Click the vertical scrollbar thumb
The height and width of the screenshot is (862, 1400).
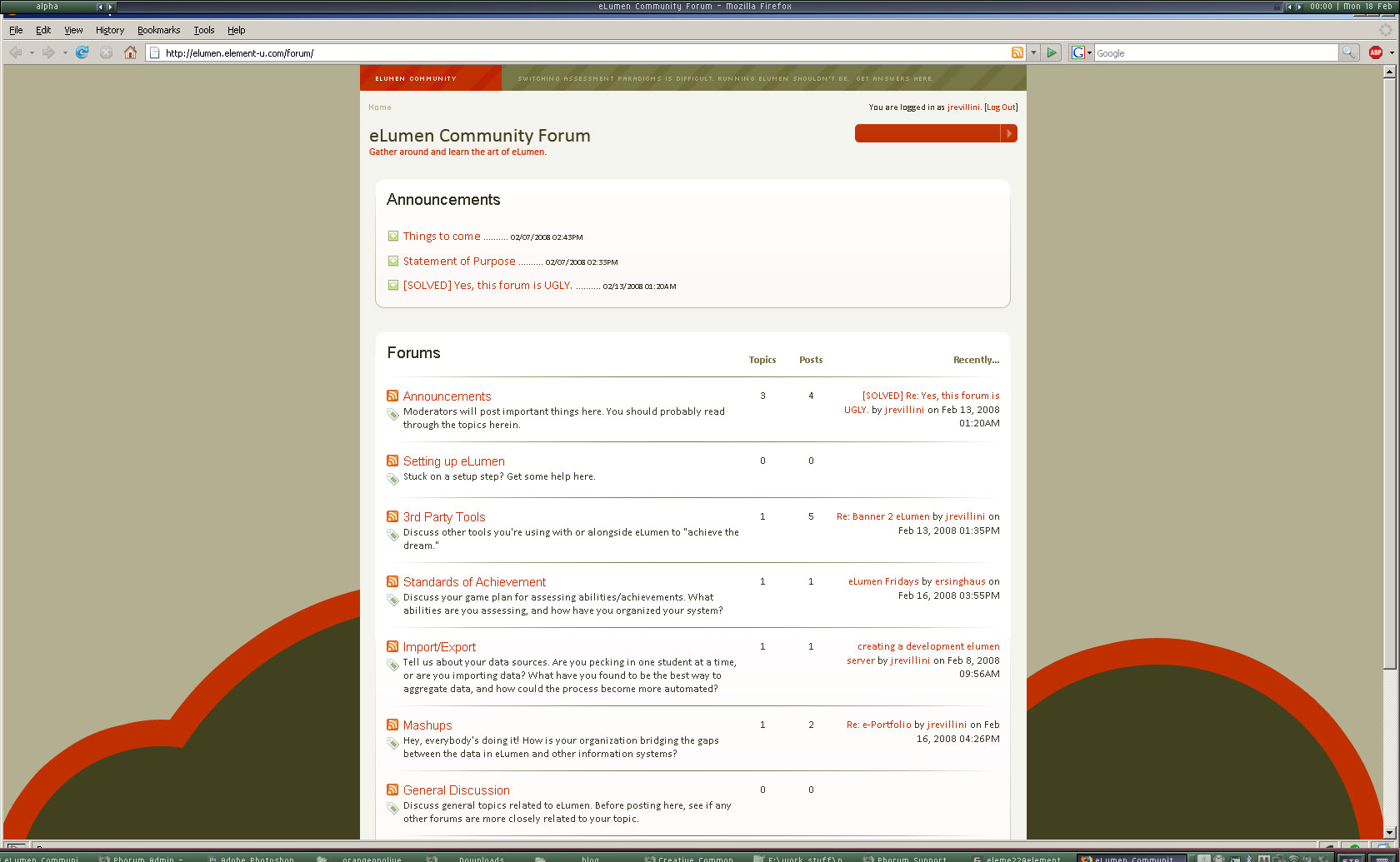[x=1389, y=373]
